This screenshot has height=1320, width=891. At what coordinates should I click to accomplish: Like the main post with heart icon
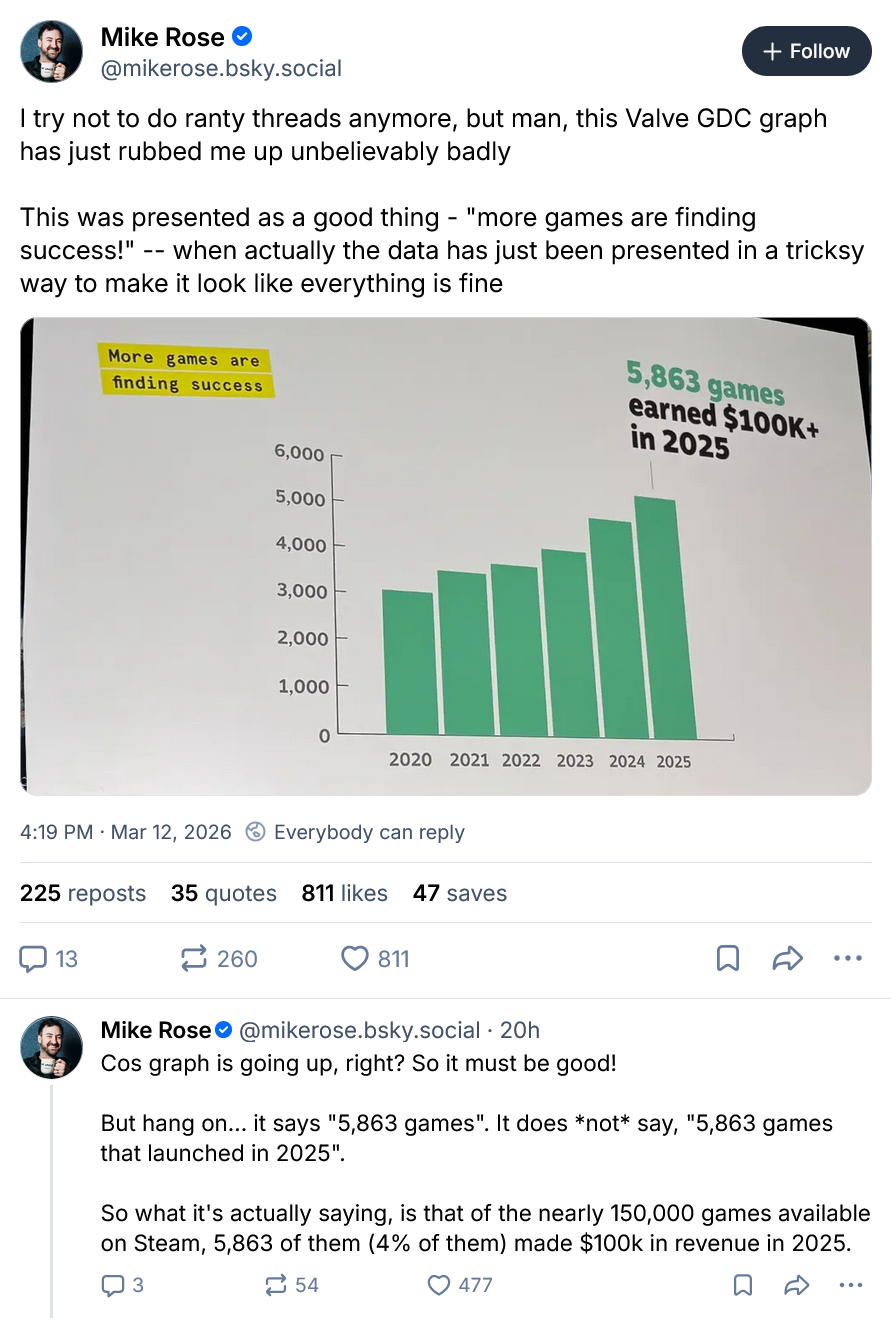(x=355, y=959)
